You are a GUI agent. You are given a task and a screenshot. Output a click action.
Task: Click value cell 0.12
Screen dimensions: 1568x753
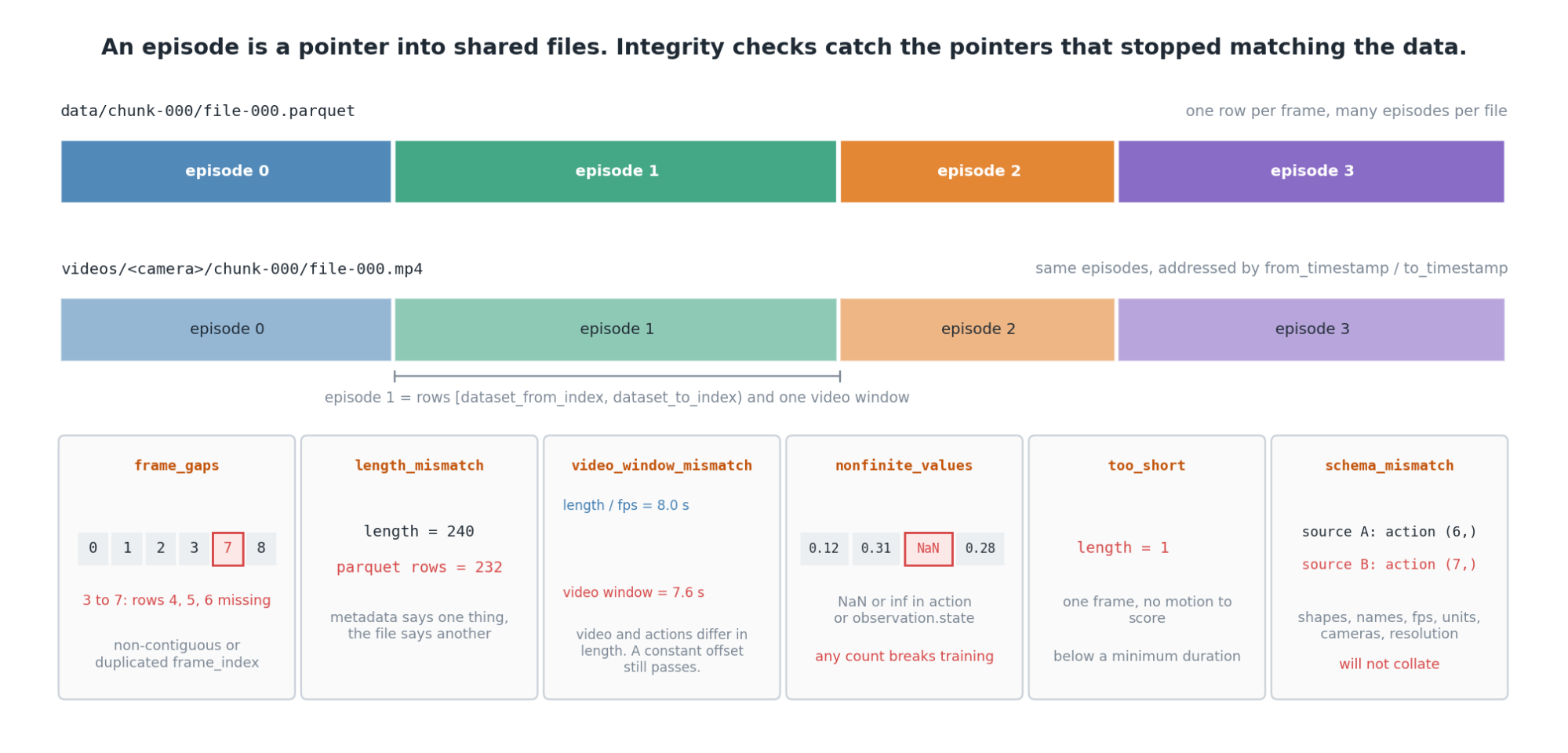(x=824, y=548)
